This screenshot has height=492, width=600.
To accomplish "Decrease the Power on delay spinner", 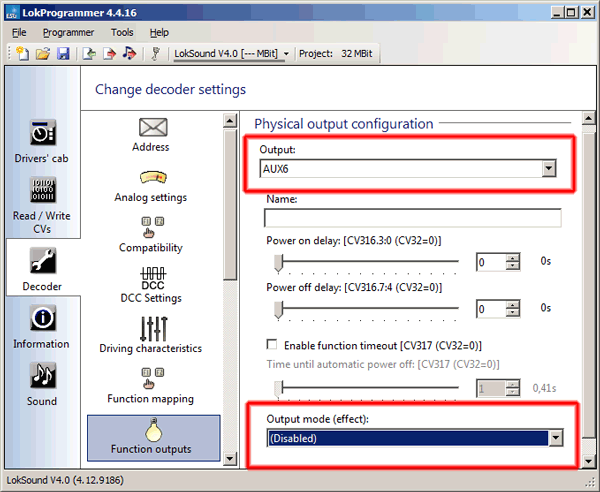I will pos(513,266).
